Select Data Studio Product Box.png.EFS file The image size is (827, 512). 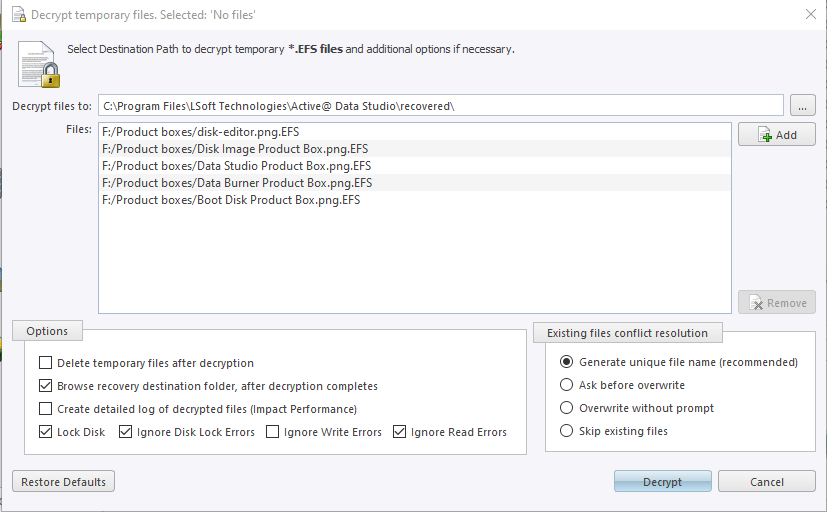(x=415, y=166)
